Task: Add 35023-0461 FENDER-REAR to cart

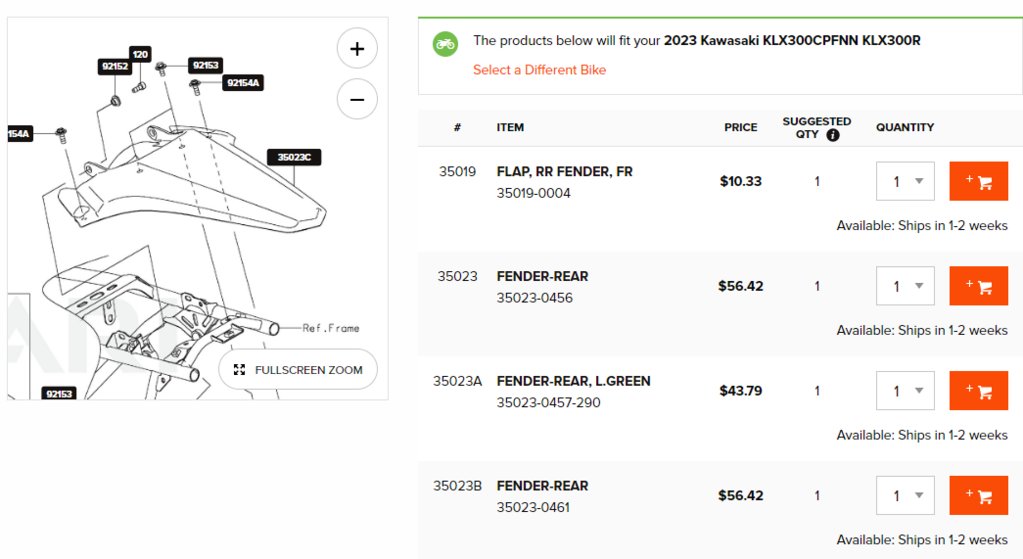Action: click(x=978, y=496)
